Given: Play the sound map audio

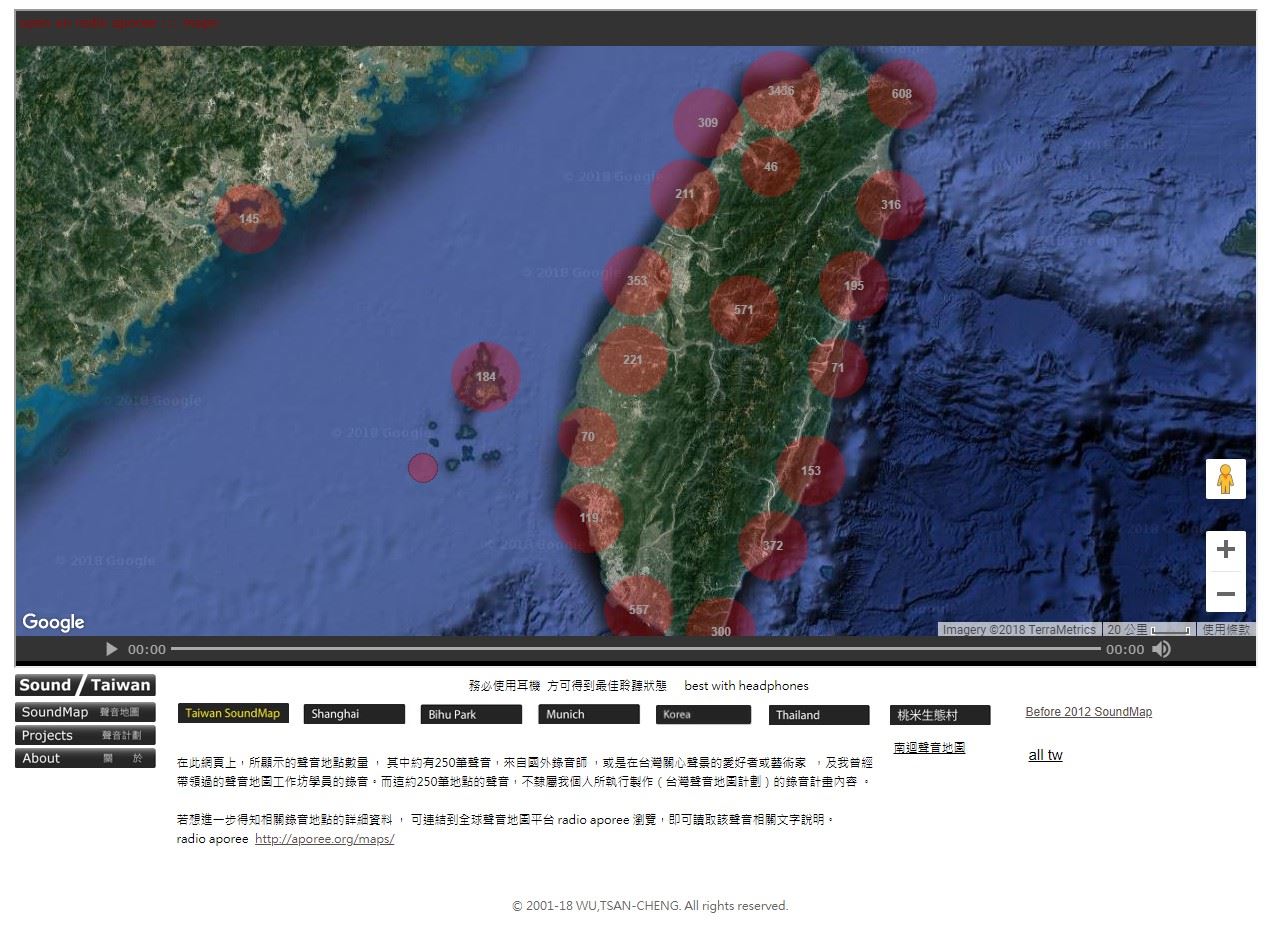Looking at the screenshot, I should (x=111, y=649).
